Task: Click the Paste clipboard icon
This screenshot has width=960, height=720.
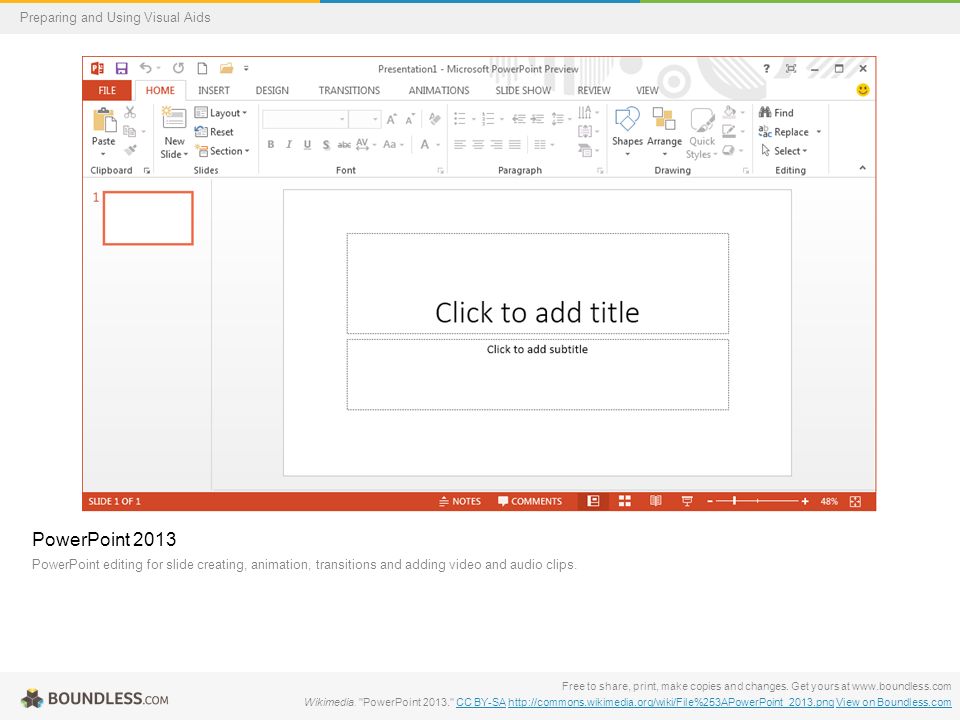Action: 104,120
